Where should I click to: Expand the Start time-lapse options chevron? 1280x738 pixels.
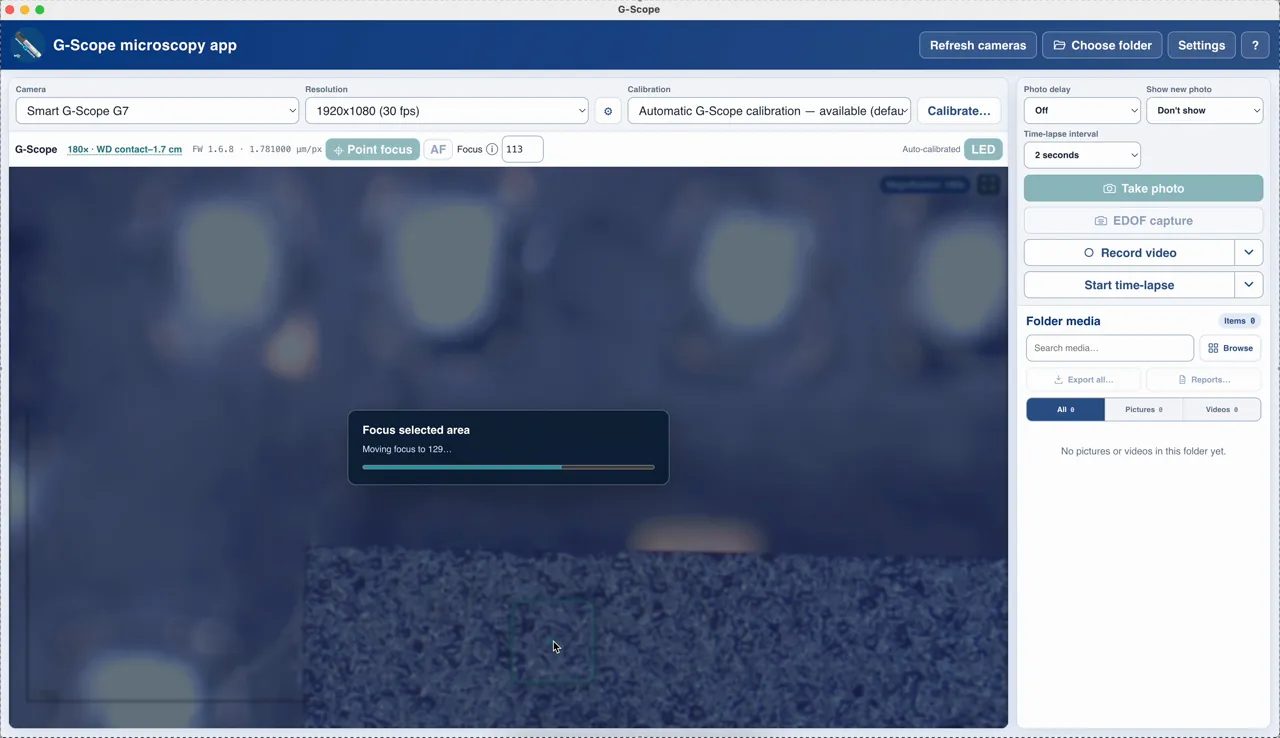coord(1249,285)
